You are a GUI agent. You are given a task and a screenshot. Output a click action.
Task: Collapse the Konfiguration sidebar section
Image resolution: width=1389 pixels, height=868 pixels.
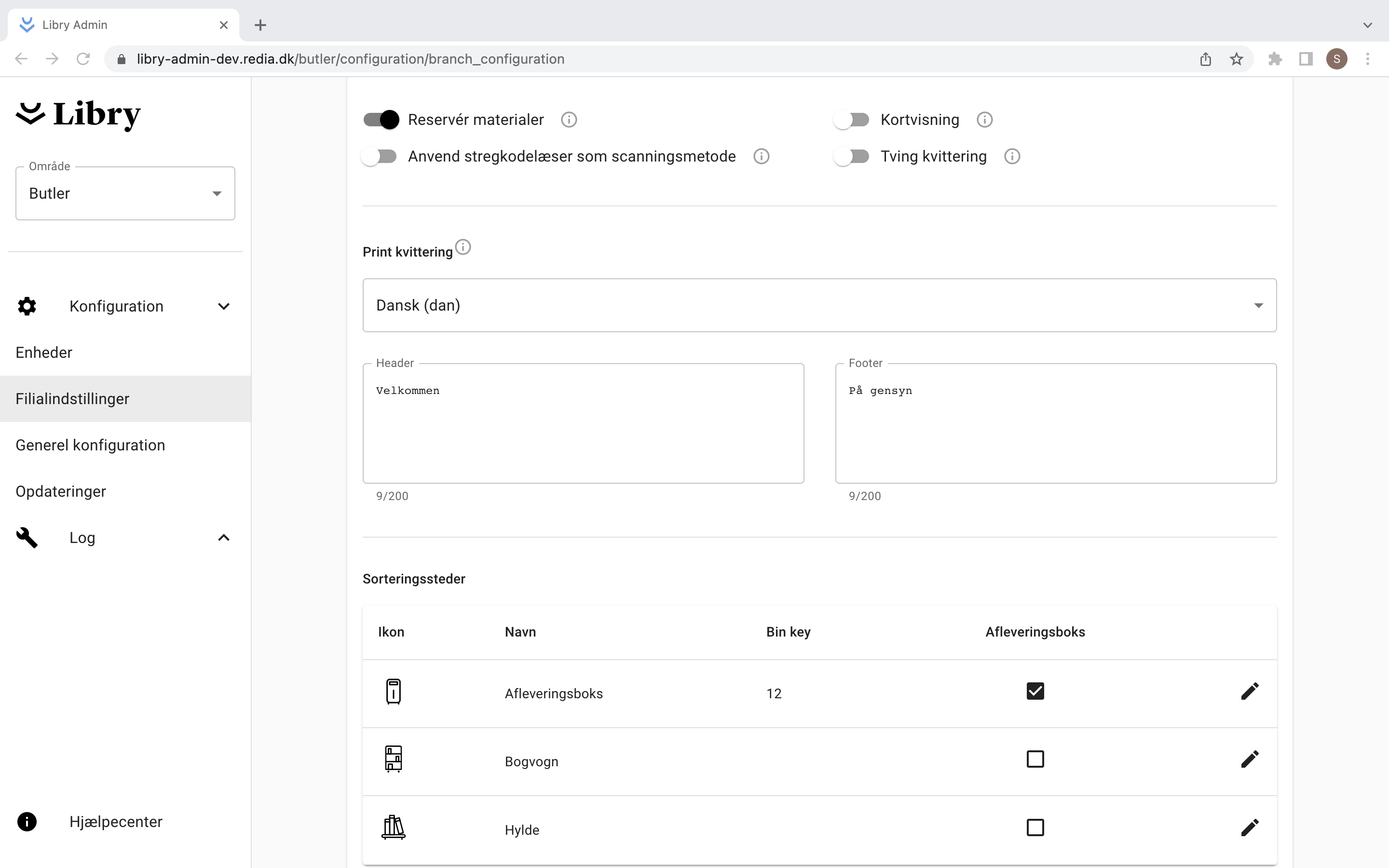pos(223,307)
